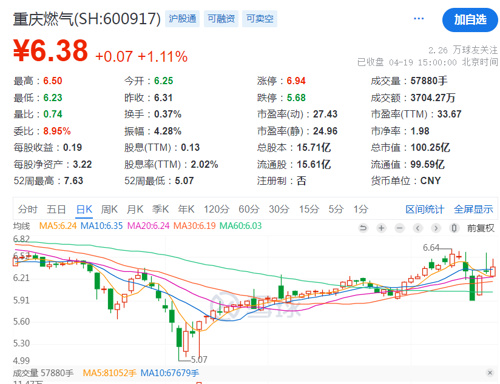The image size is (500, 384).
Task: Open the three-dot more options menu
Action: (419, 19)
